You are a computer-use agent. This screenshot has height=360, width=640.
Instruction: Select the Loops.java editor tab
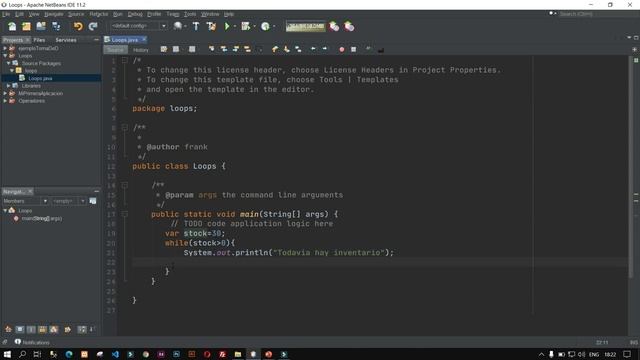[124, 40]
